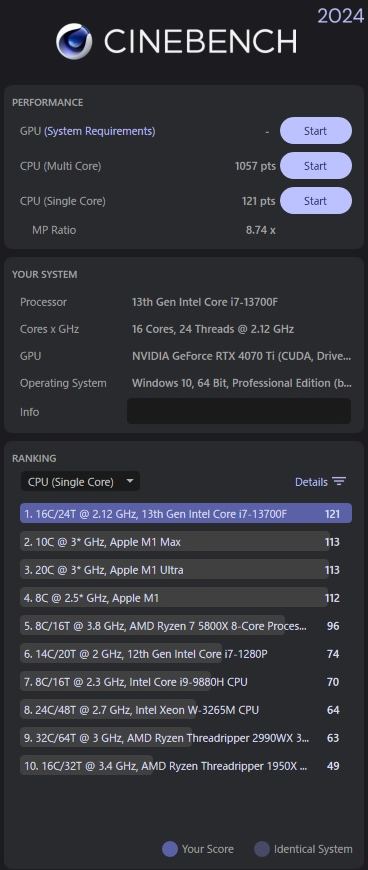Viewport: 368px width, 870px height.
Task: Click the ranking dropdown arrow
Action: click(x=130, y=481)
